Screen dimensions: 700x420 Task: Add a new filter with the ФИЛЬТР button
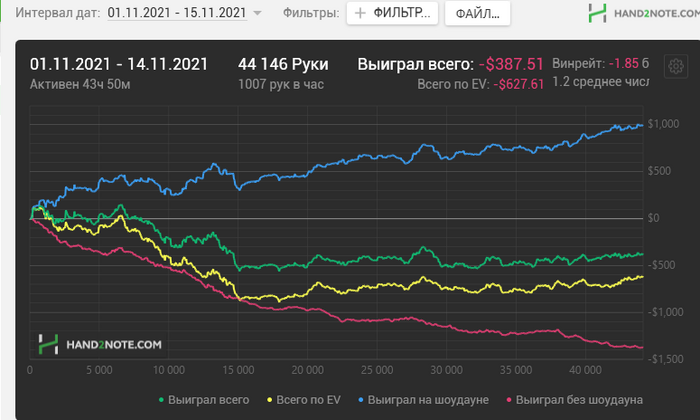pyautogui.click(x=392, y=13)
